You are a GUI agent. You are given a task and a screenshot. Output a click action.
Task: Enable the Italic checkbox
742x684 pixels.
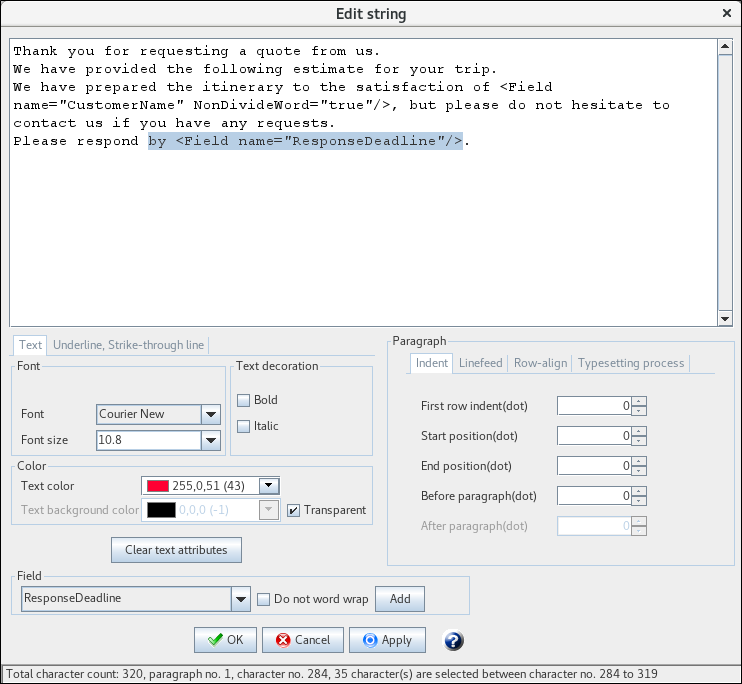click(243, 426)
